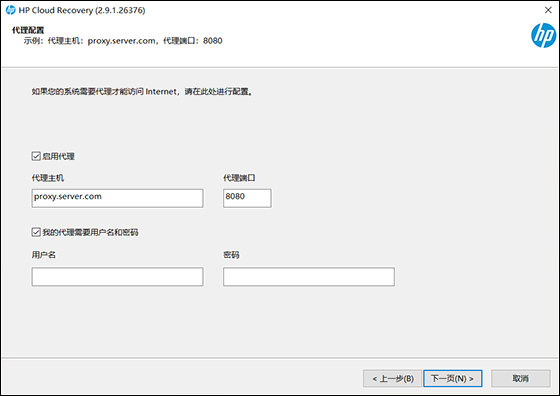This screenshot has height=396, width=560.
Task: Click the 代理配置 heading text
Action: coord(28,30)
